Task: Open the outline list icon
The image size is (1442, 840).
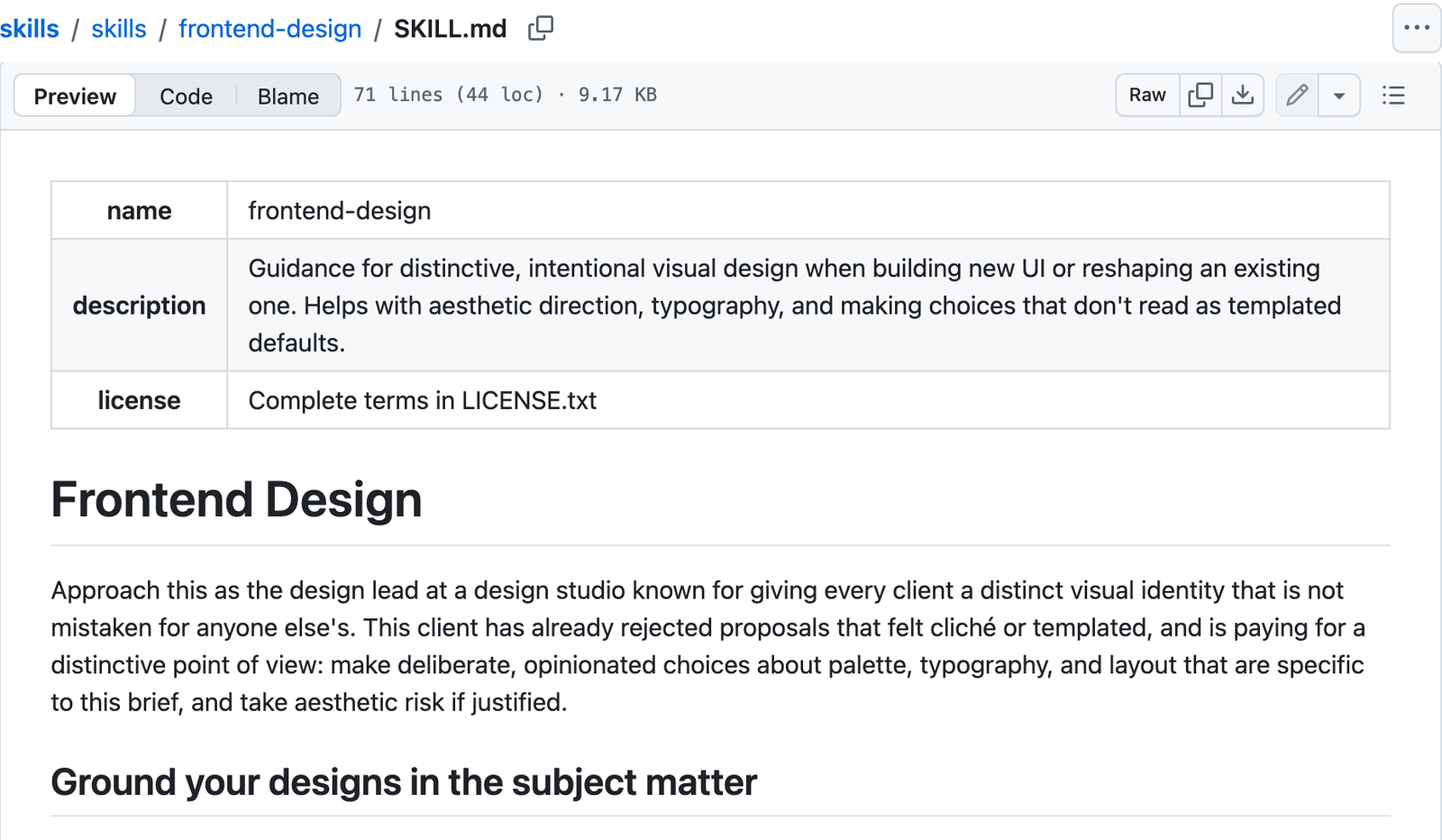Action: [x=1393, y=95]
